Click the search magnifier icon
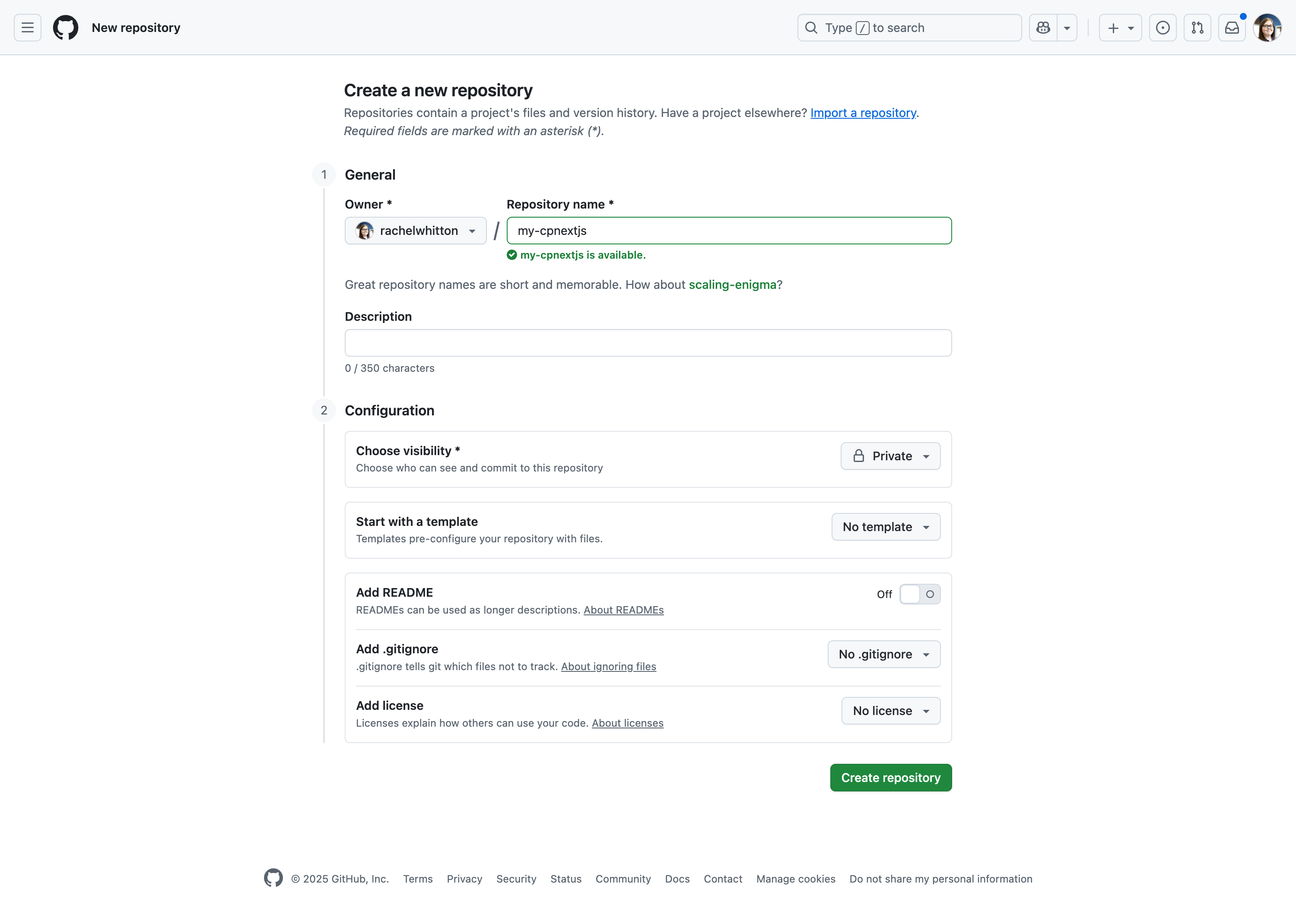 810,27
